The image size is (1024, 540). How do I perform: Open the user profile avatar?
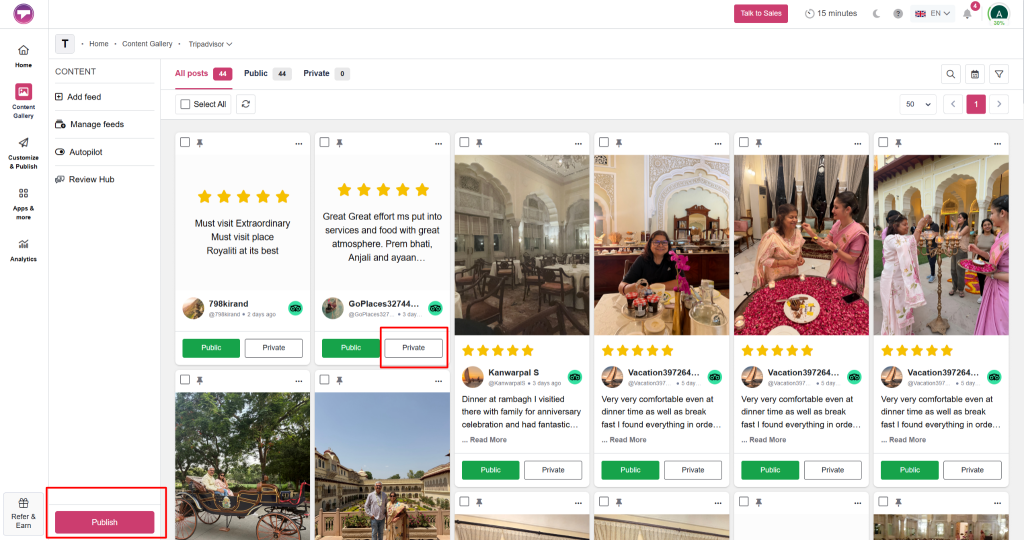point(999,14)
